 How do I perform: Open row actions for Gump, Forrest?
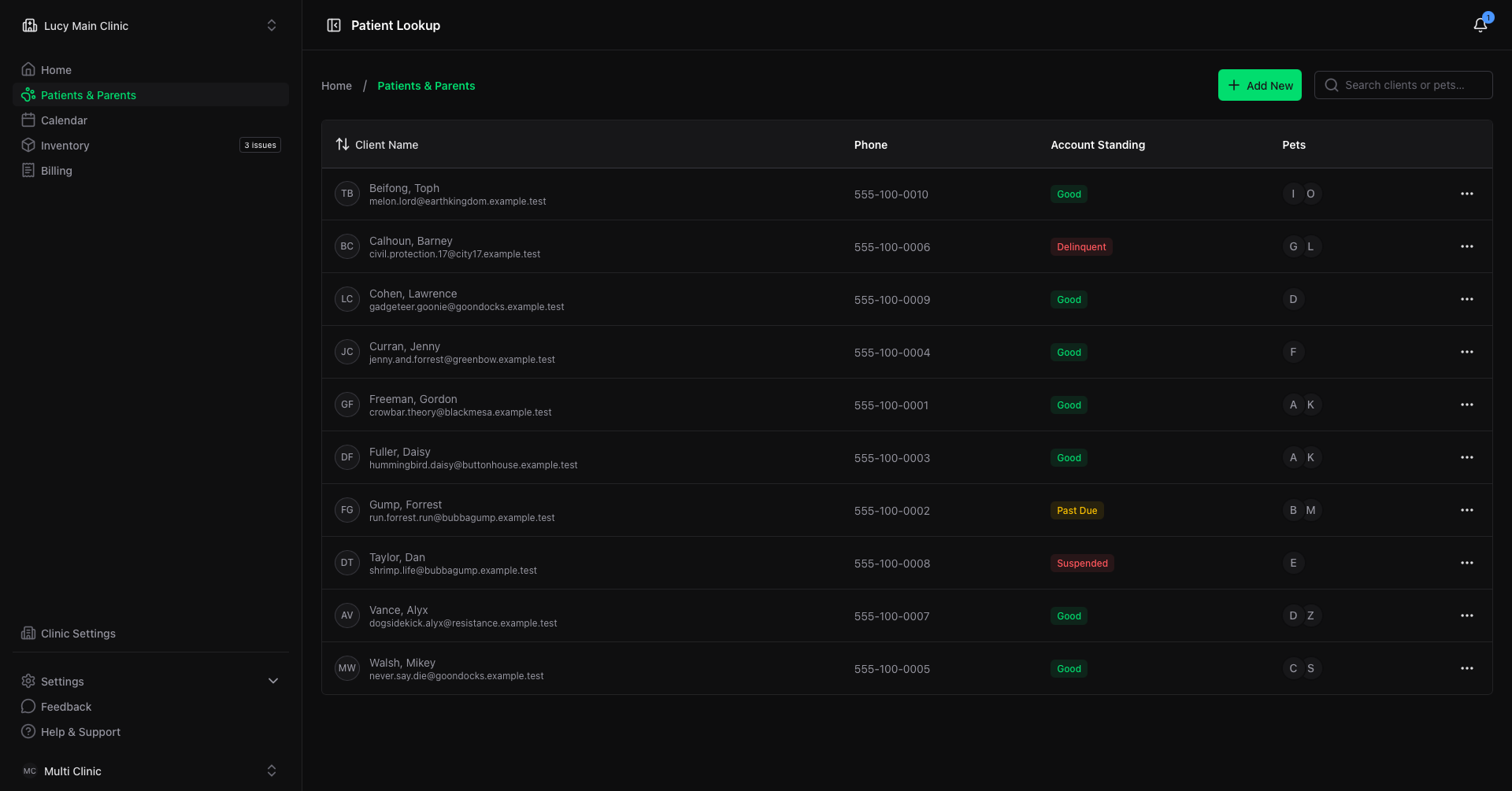click(1467, 510)
